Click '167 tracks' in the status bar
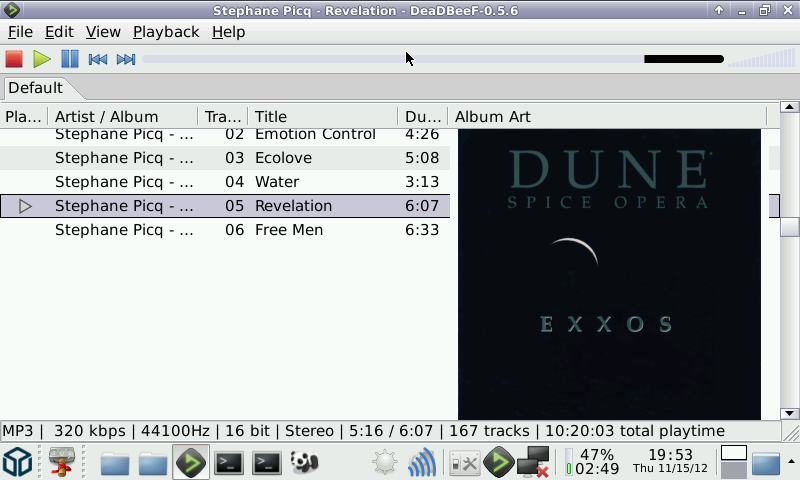Viewport: 800px width, 480px height. tap(489, 431)
